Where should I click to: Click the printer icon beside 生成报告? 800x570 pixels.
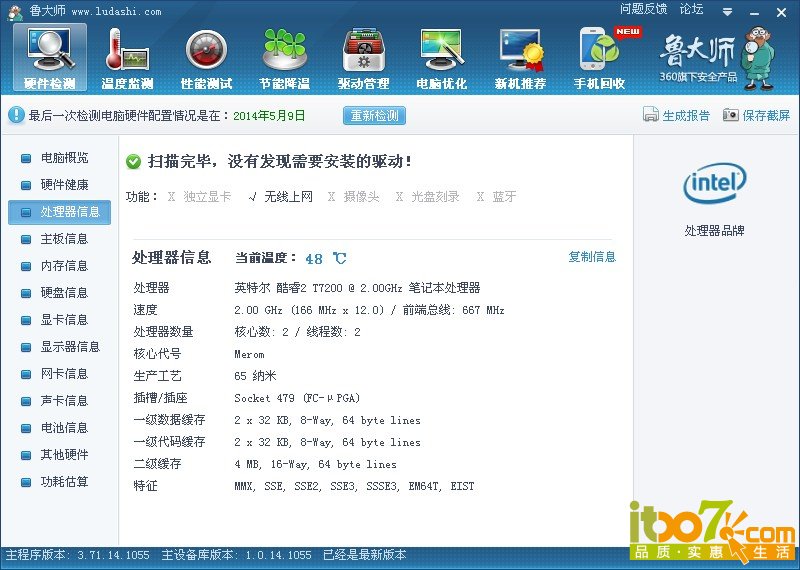click(651, 115)
